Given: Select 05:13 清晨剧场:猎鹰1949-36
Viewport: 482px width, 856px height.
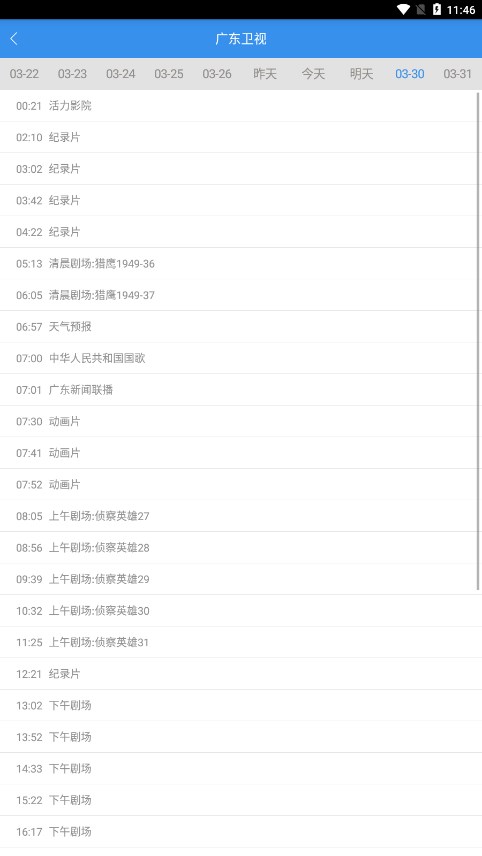Looking at the screenshot, I should [241, 264].
